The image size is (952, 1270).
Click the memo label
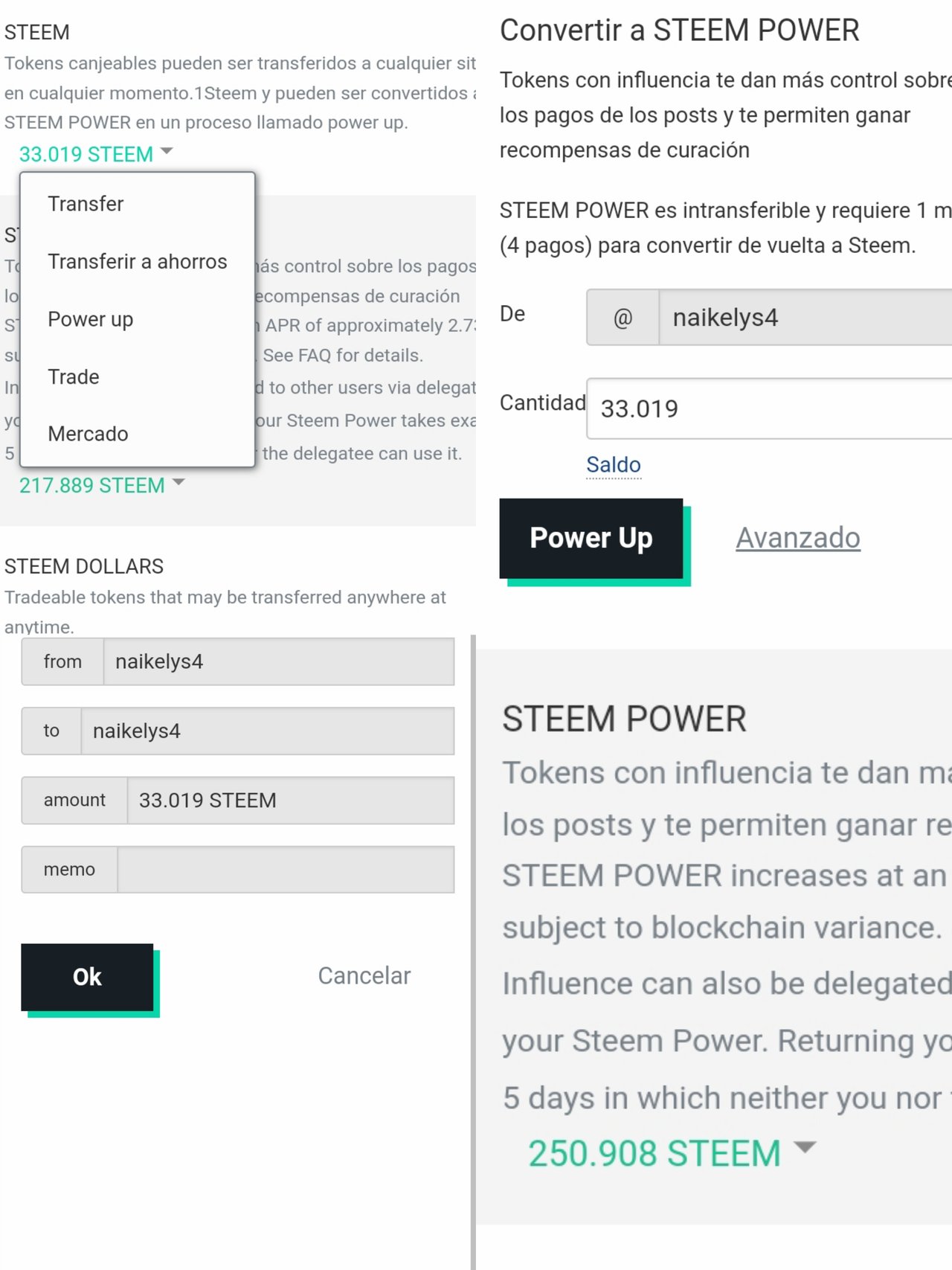click(x=69, y=869)
